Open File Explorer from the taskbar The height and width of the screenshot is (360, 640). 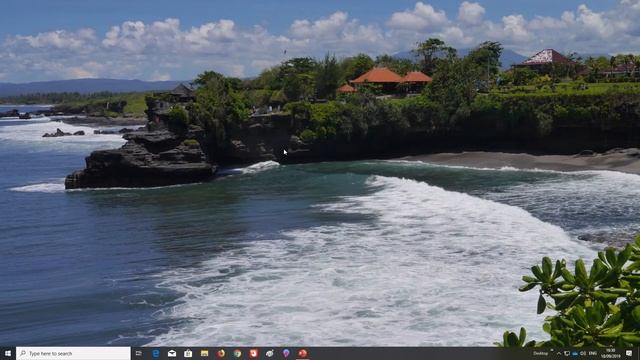[x=204, y=353]
